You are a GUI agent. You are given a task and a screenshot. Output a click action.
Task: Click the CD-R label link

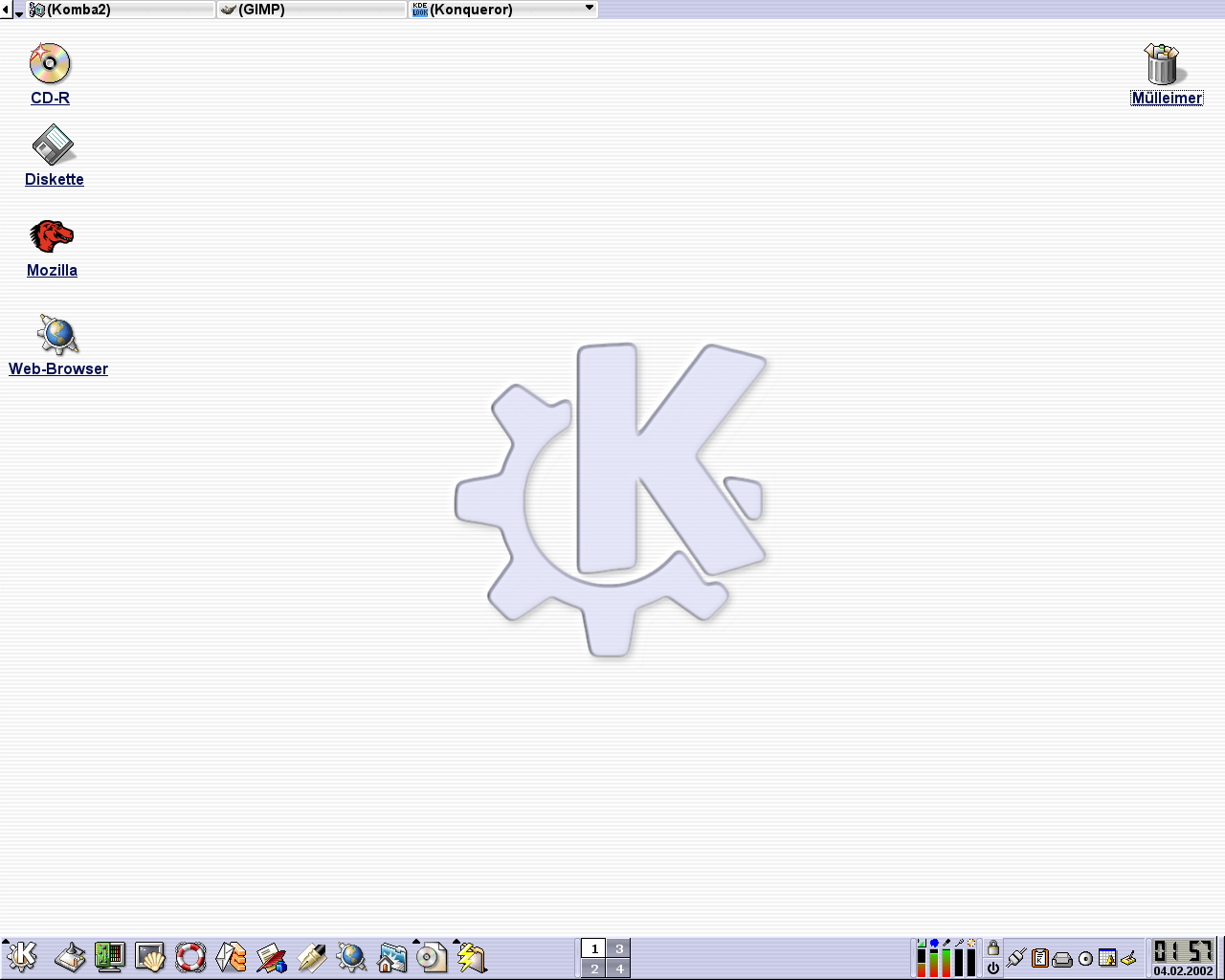(x=50, y=98)
